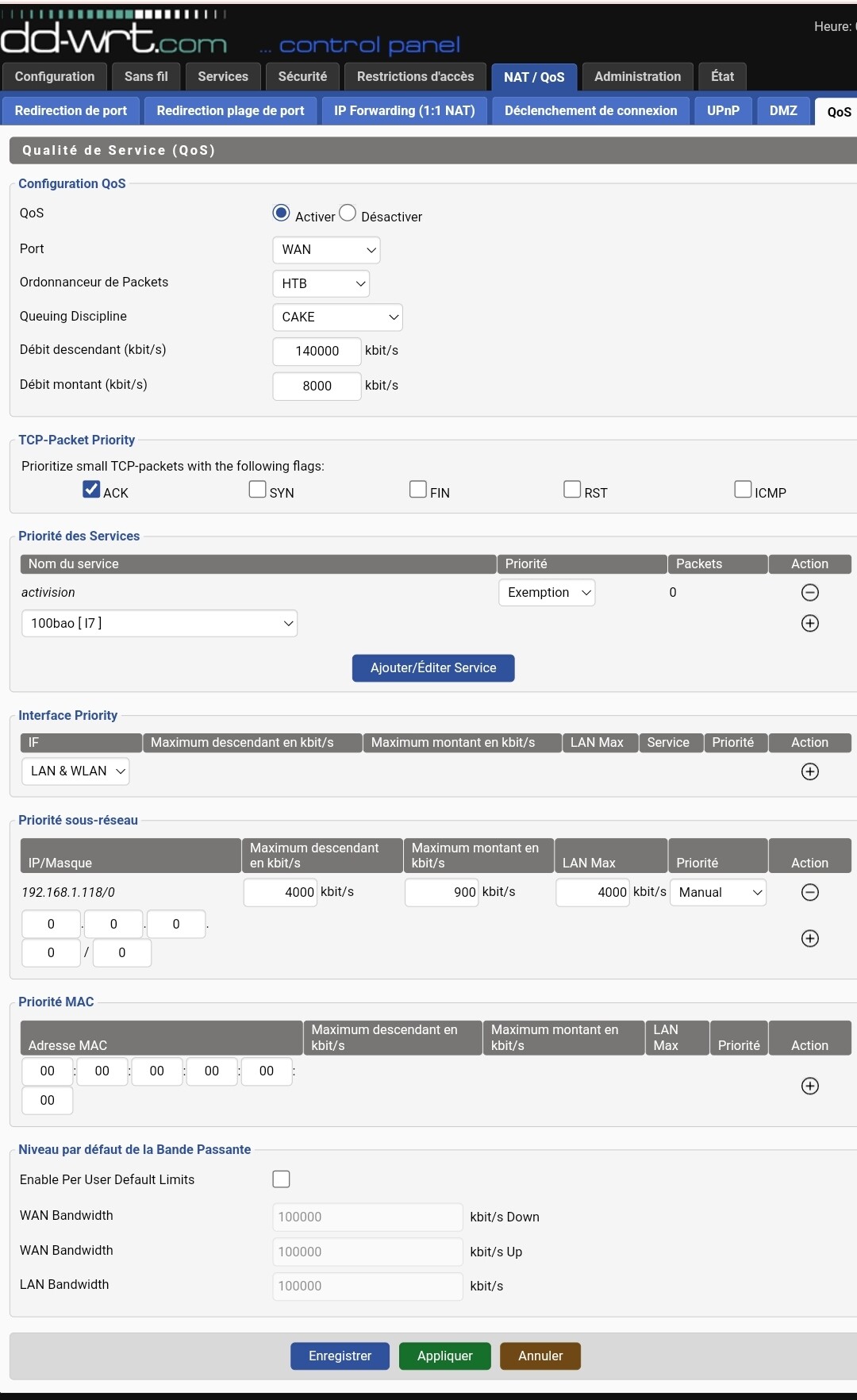Viewport: 857px width, 1400px height.
Task: Add new subnet priority entry
Action: coord(809,938)
